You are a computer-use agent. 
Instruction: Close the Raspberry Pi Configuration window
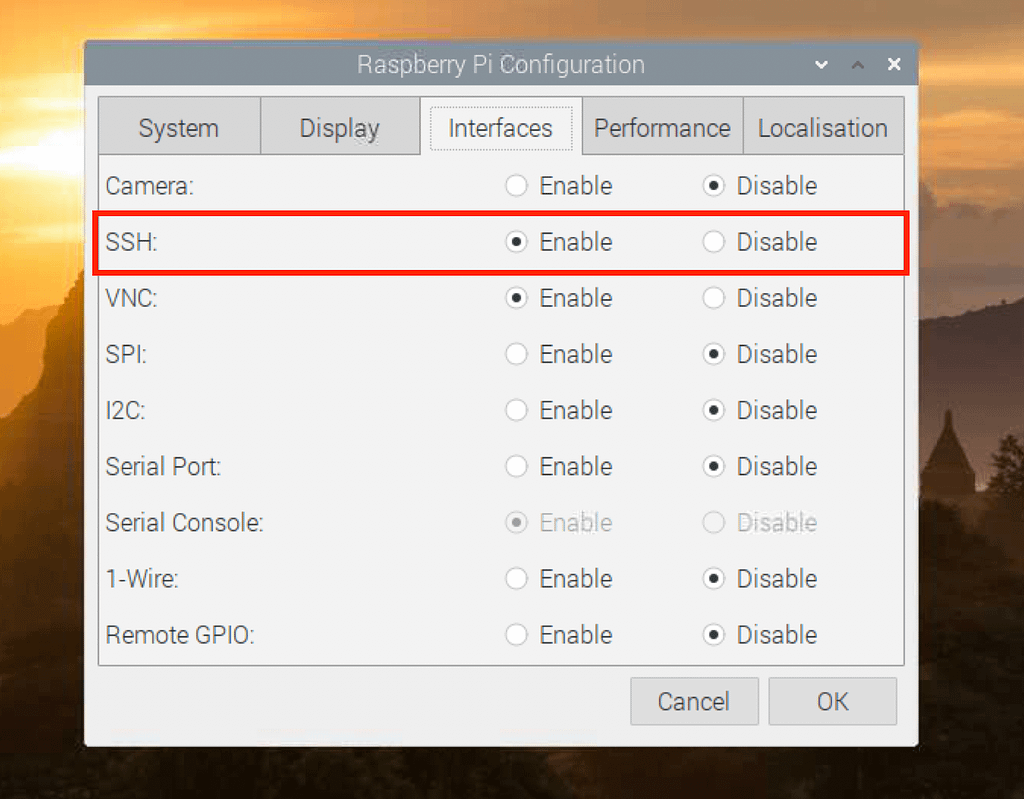894,65
